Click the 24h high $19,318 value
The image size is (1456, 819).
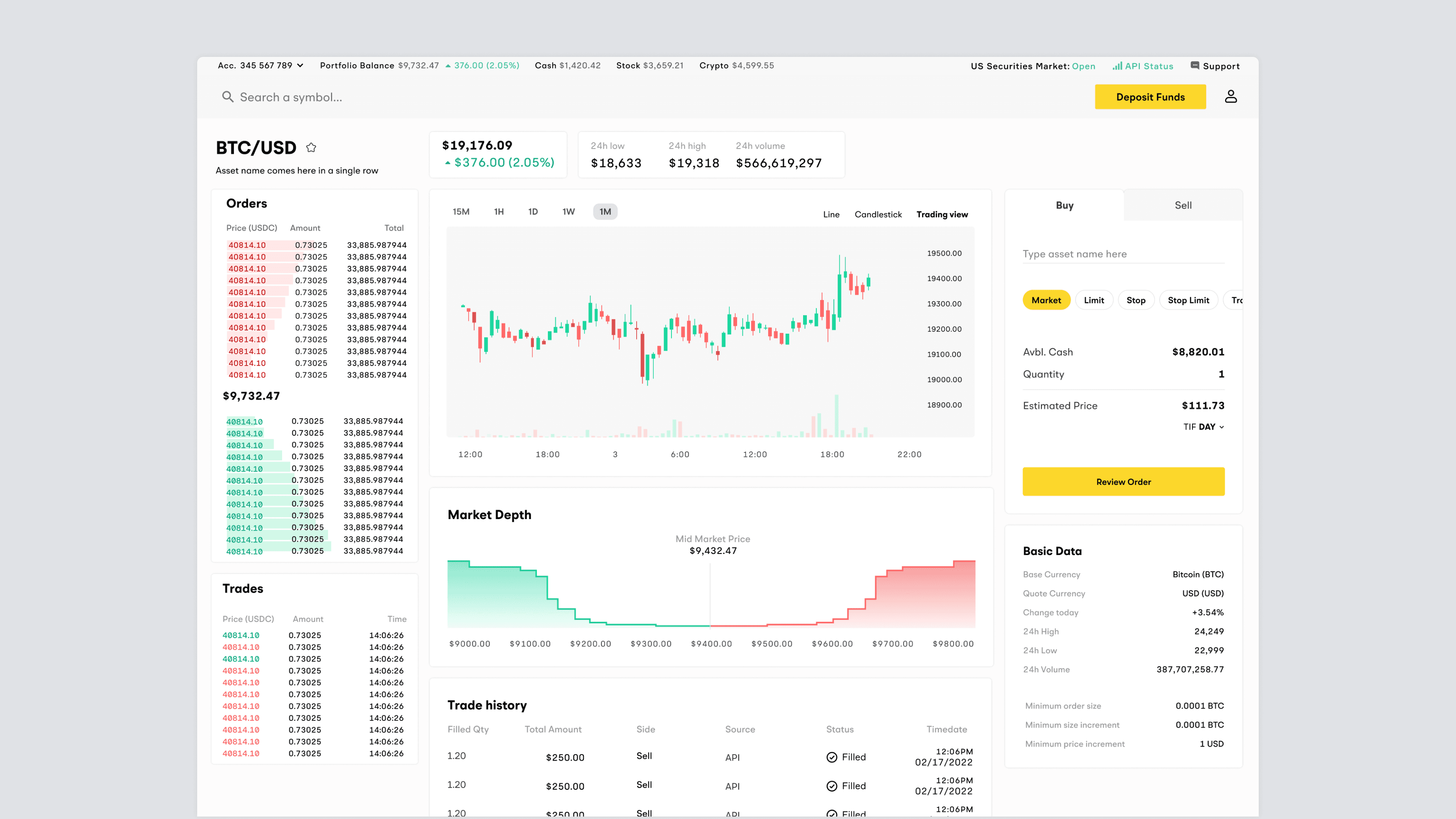pos(693,163)
